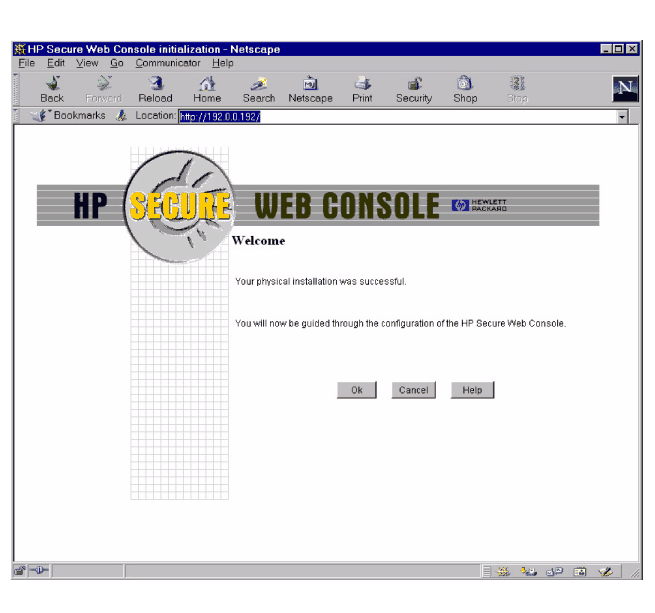This screenshot has width=655, height=613.
Task: Click the Back toolbar button
Action: (52, 89)
